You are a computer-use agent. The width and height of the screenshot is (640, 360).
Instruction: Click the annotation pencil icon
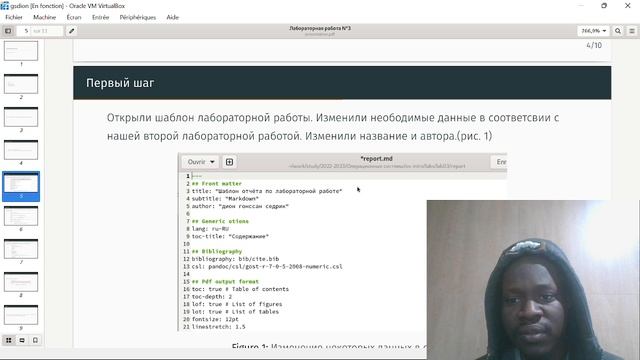pyautogui.click(x=71, y=31)
